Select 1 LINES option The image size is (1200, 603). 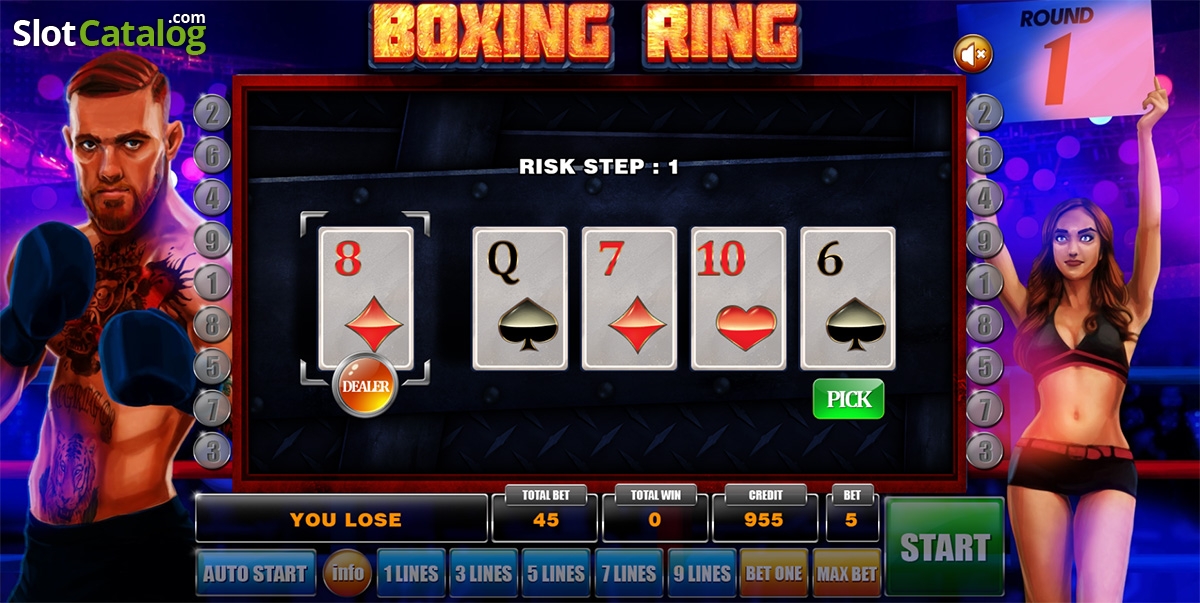pyautogui.click(x=411, y=573)
